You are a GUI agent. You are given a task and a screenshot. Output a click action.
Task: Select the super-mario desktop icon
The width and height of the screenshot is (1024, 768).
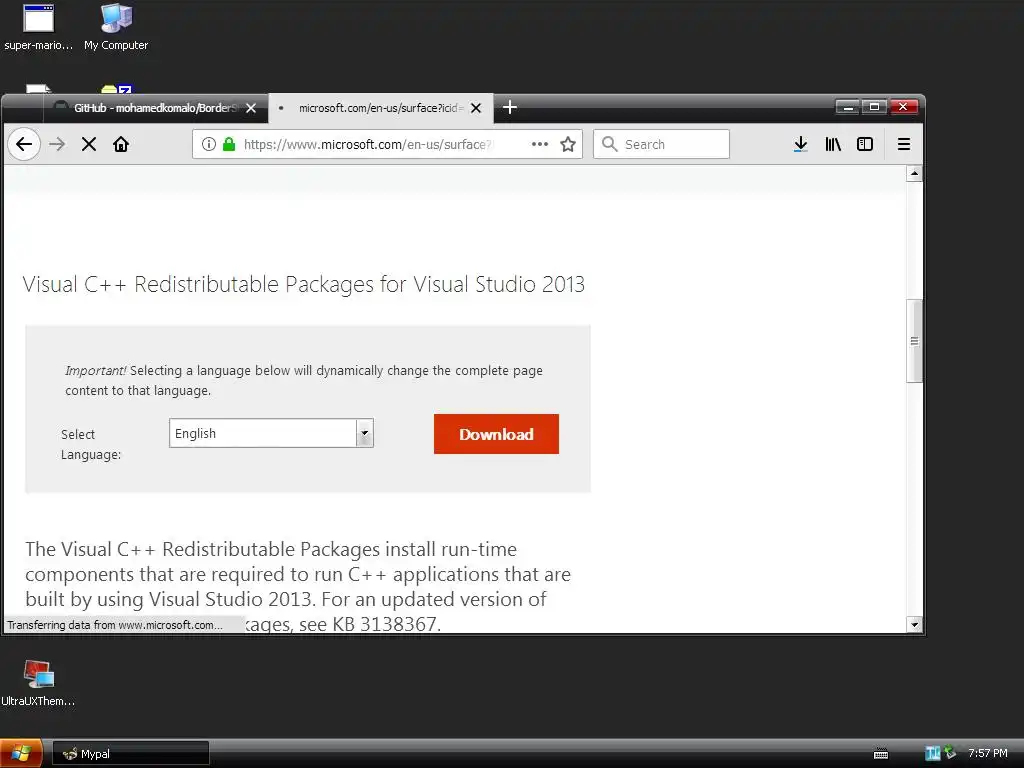click(x=39, y=27)
